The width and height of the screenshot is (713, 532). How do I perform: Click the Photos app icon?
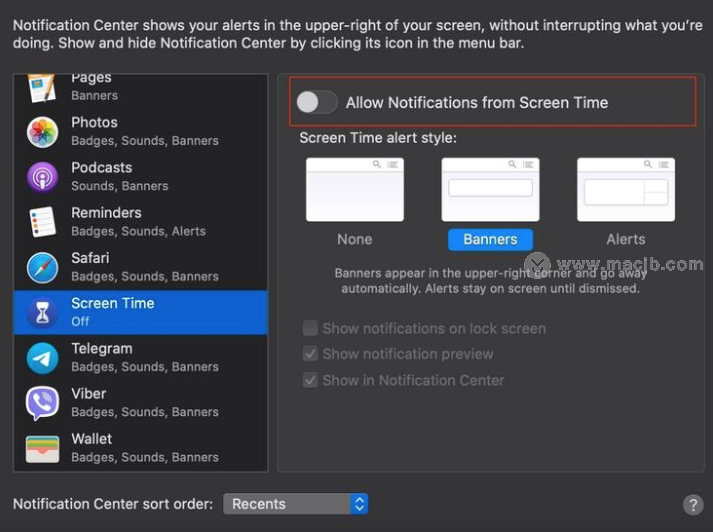[x=42, y=132]
